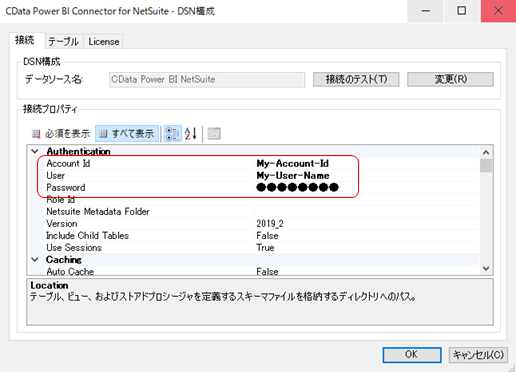516x372 pixels.
Task: Click the 接続のテスト(T) button
Action: (x=356, y=79)
